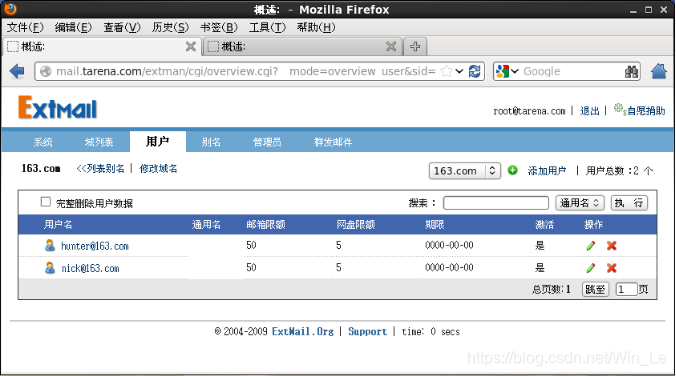Delete nick@163.com with the red X
This screenshot has width=676, height=376.
pyautogui.click(x=611, y=268)
